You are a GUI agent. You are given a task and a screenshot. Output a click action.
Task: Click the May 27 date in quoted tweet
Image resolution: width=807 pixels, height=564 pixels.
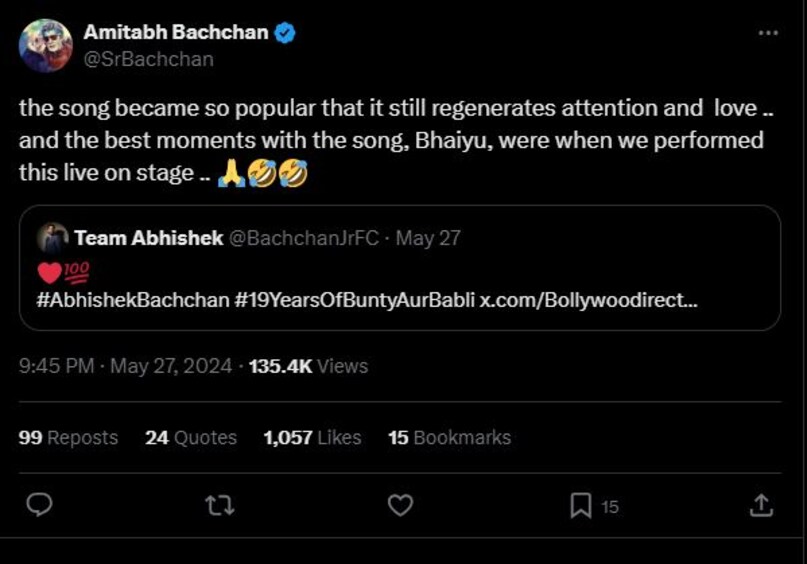click(428, 238)
